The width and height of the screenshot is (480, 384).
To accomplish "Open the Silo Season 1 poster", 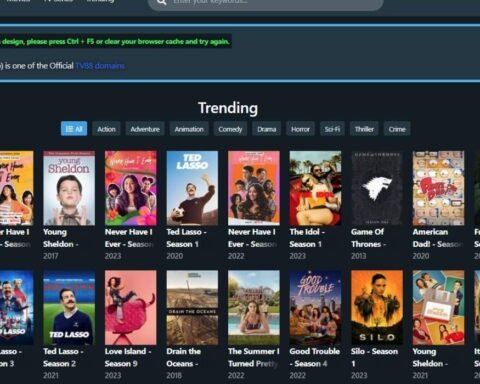I will 377,307.
